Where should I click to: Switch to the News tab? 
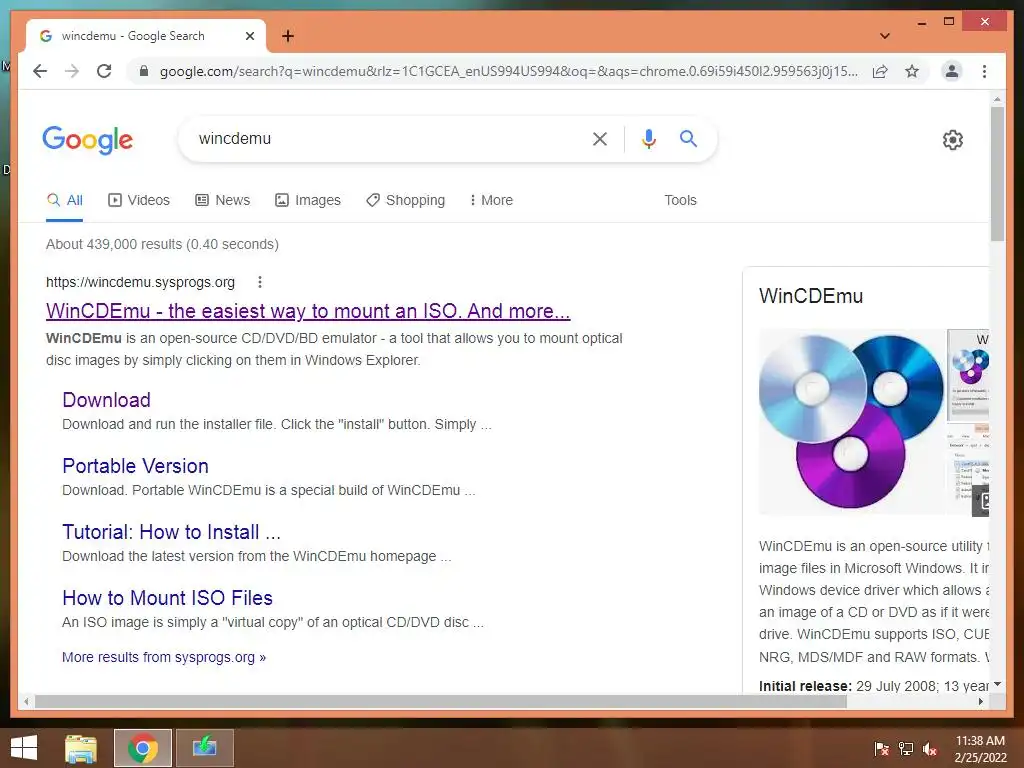coord(223,200)
